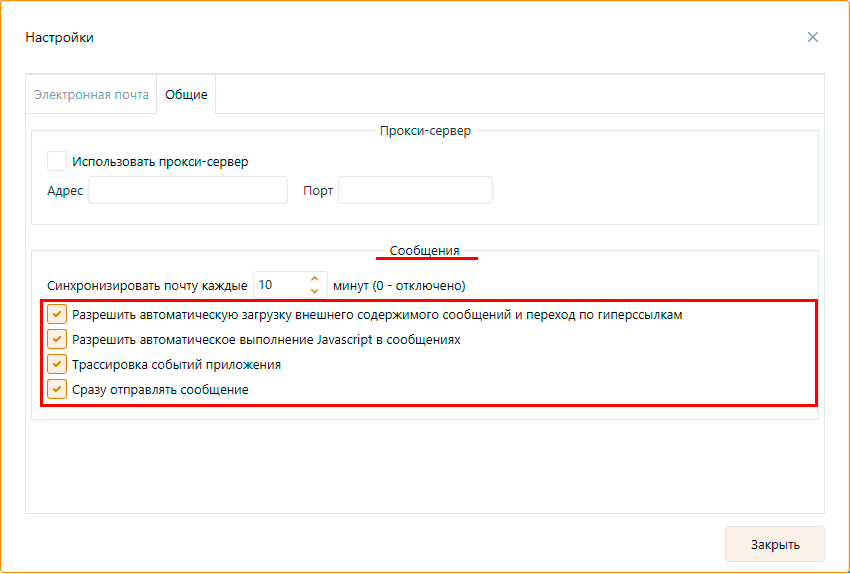
Task: Uncheck the Сразу отправлять сообщение checkbox
Action: (x=57, y=389)
